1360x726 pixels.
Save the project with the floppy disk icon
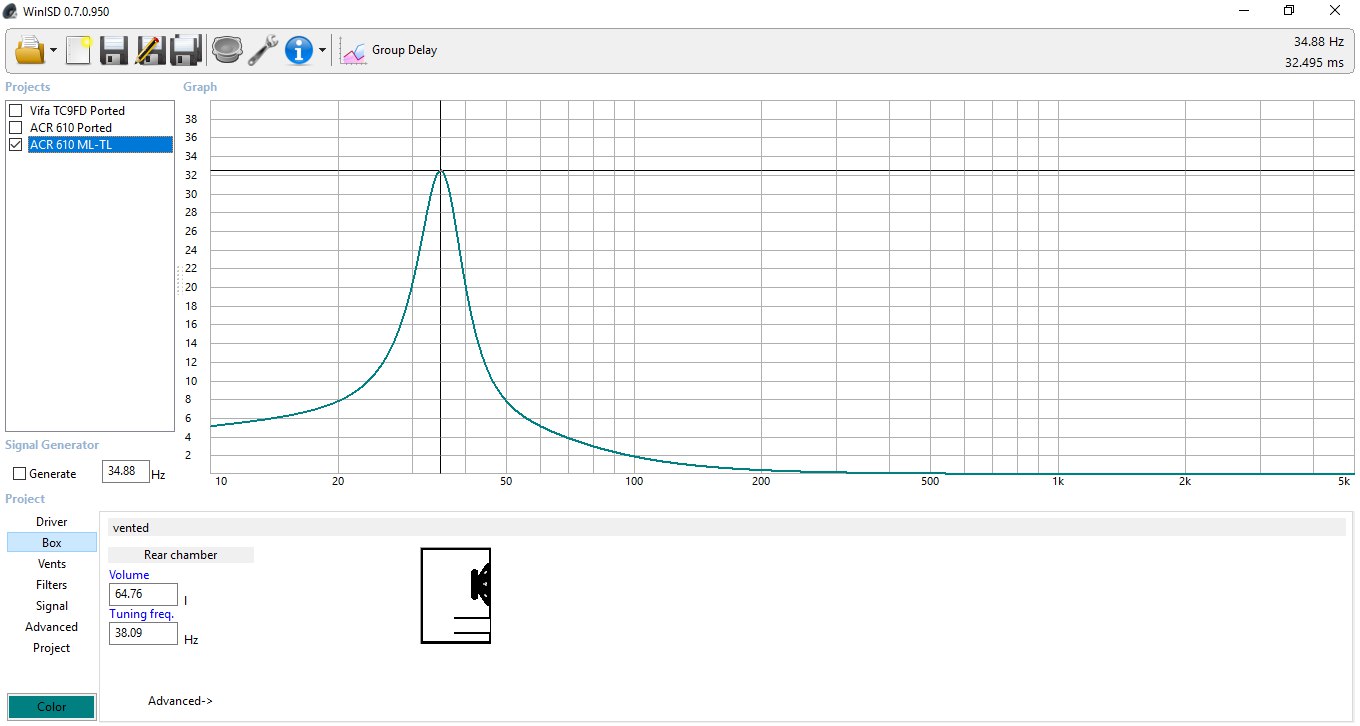[113, 49]
